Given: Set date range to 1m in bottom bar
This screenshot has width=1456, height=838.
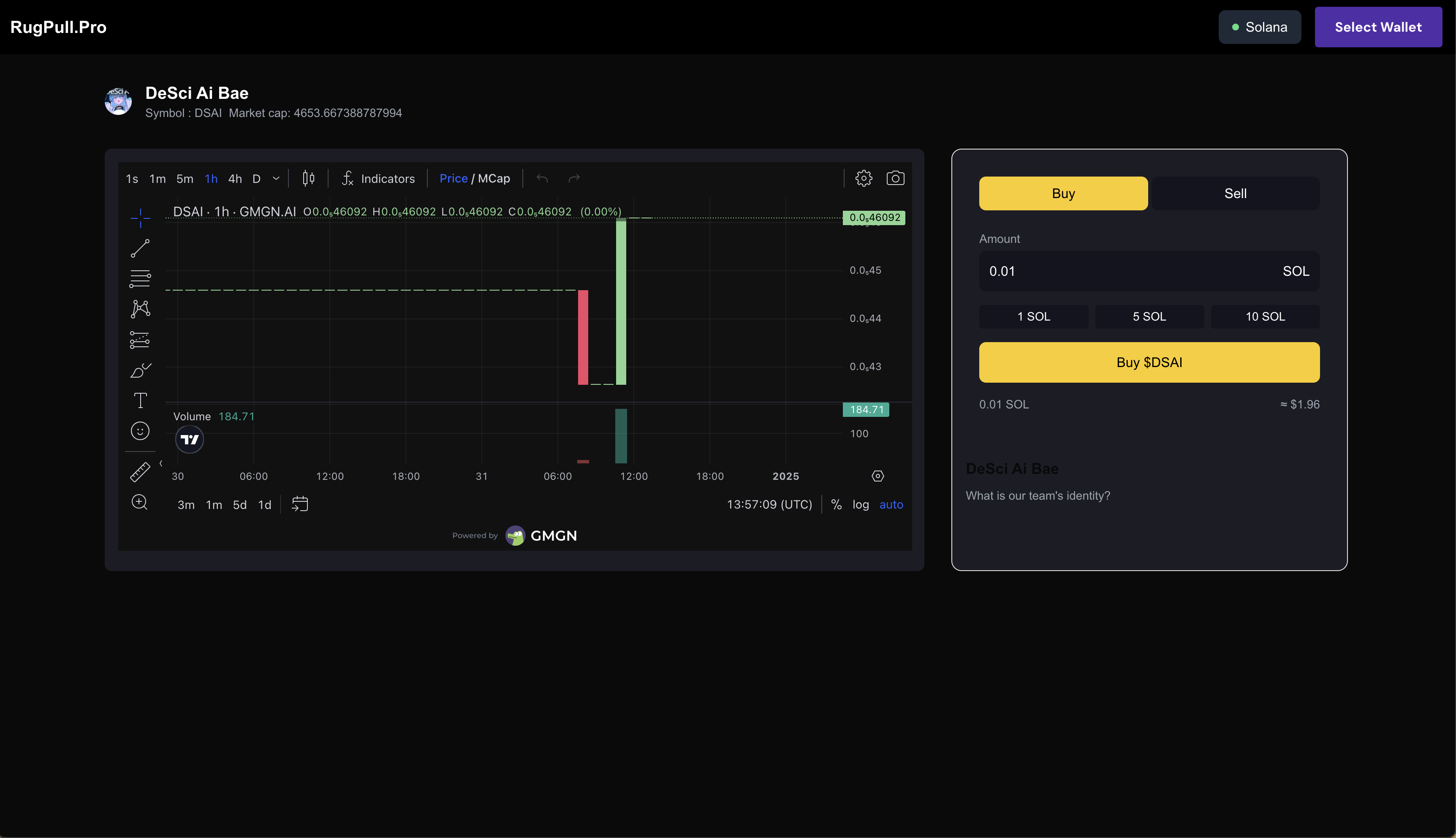Looking at the screenshot, I should click(214, 505).
